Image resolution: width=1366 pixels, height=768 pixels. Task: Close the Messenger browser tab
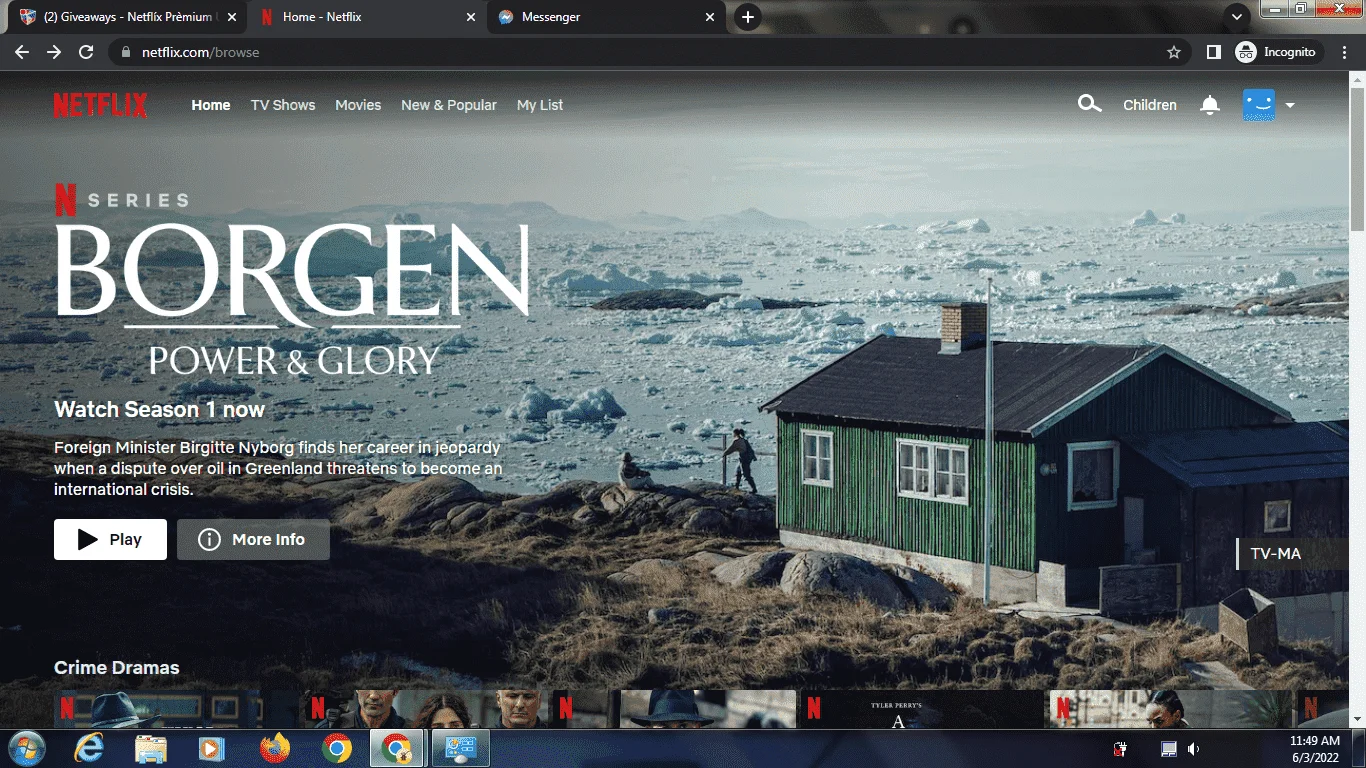point(710,17)
